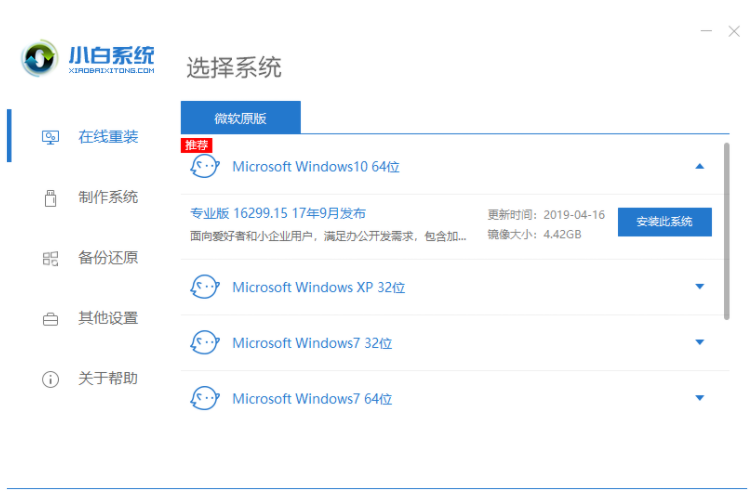Click the 制作系统 USB drive icon
Image resolution: width=751 pixels, height=491 pixels.
point(50,198)
